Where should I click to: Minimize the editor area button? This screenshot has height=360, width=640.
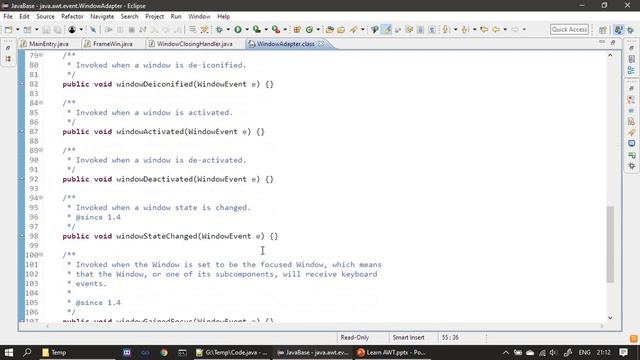tap(602, 42)
